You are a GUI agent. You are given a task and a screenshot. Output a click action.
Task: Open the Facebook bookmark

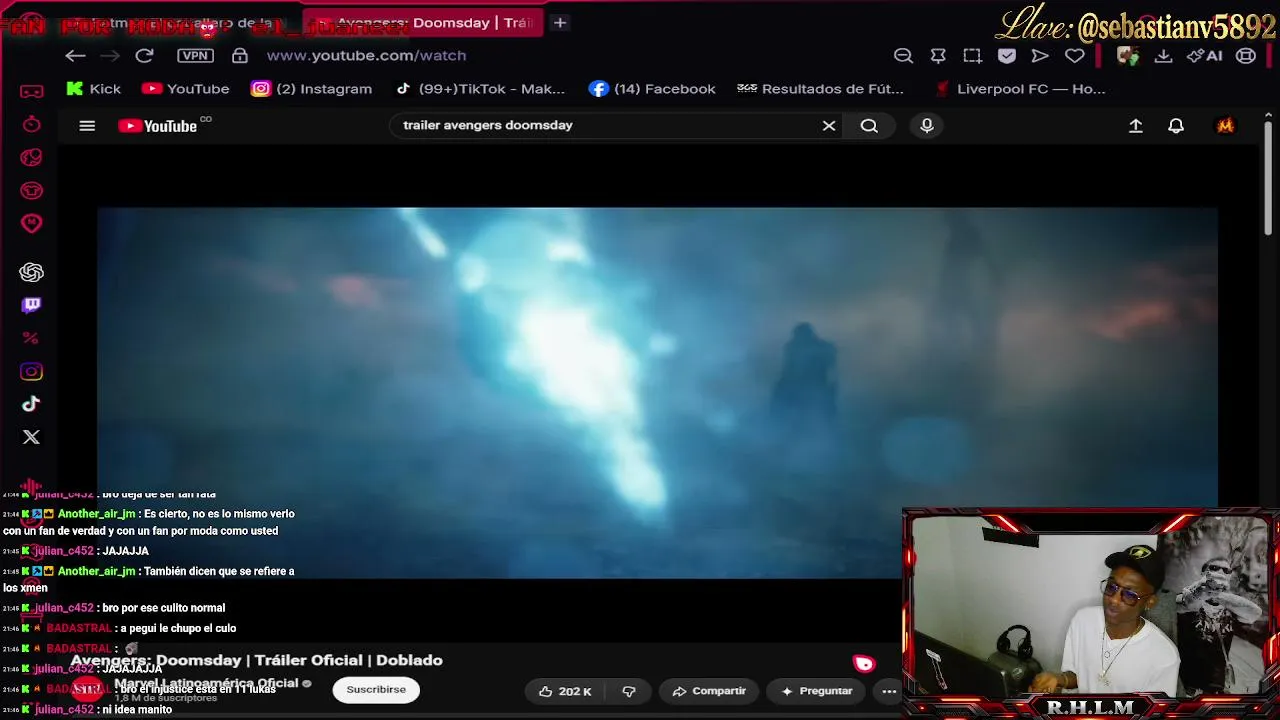[652, 89]
